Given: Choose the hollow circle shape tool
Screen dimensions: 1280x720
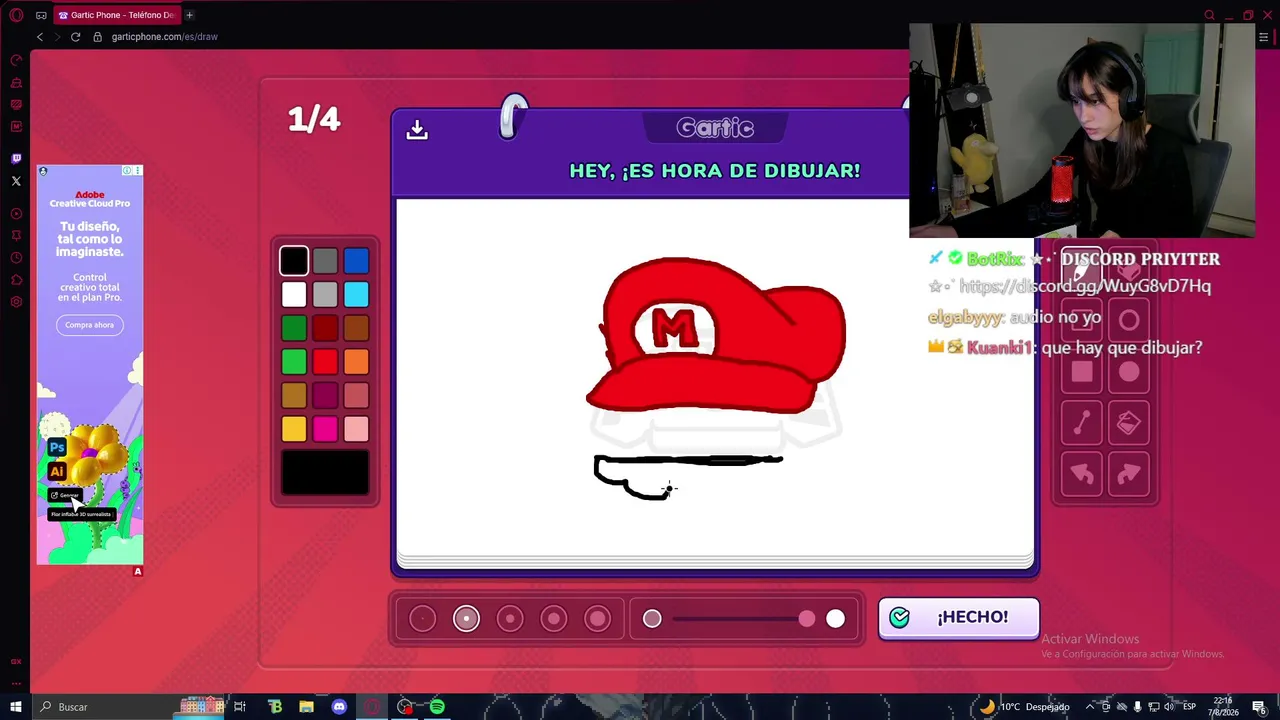Looking at the screenshot, I should [x=1129, y=320].
